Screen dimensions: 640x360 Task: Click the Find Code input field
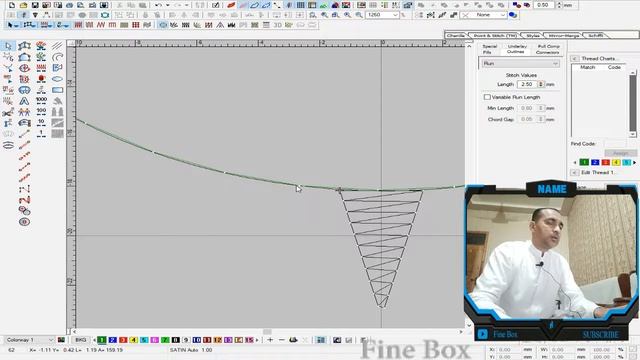click(x=615, y=144)
